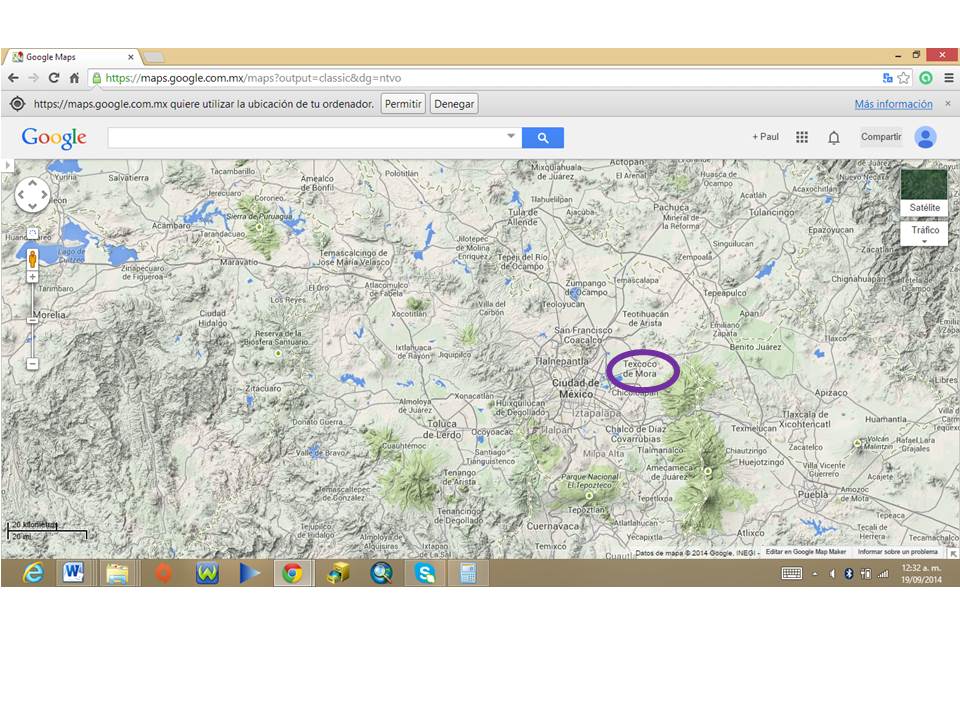Open the search box suggestions dropdown arrow
Viewport: 960px width, 720px height.
pos(511,136)
